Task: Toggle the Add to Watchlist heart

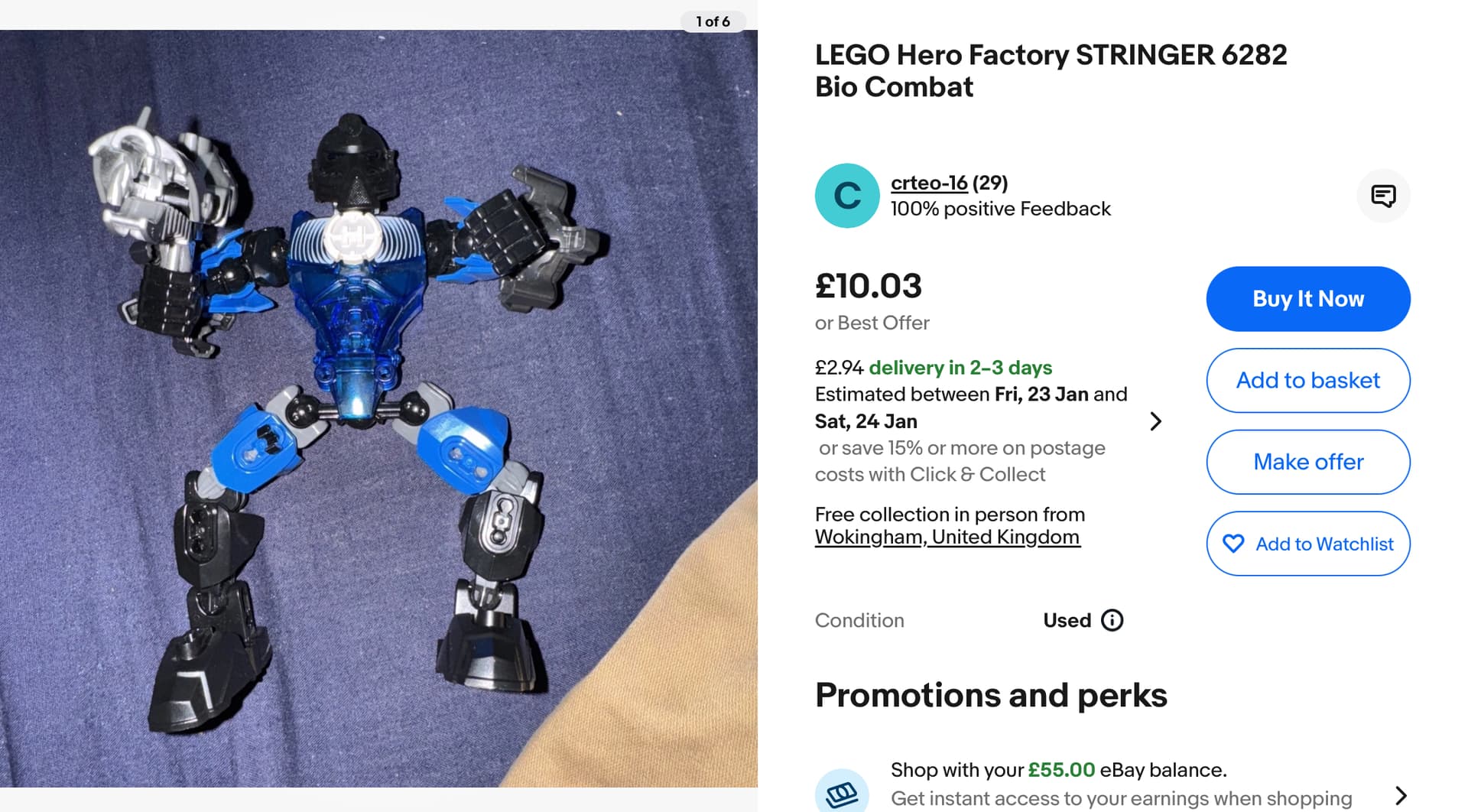Action: pos(1233,544)
